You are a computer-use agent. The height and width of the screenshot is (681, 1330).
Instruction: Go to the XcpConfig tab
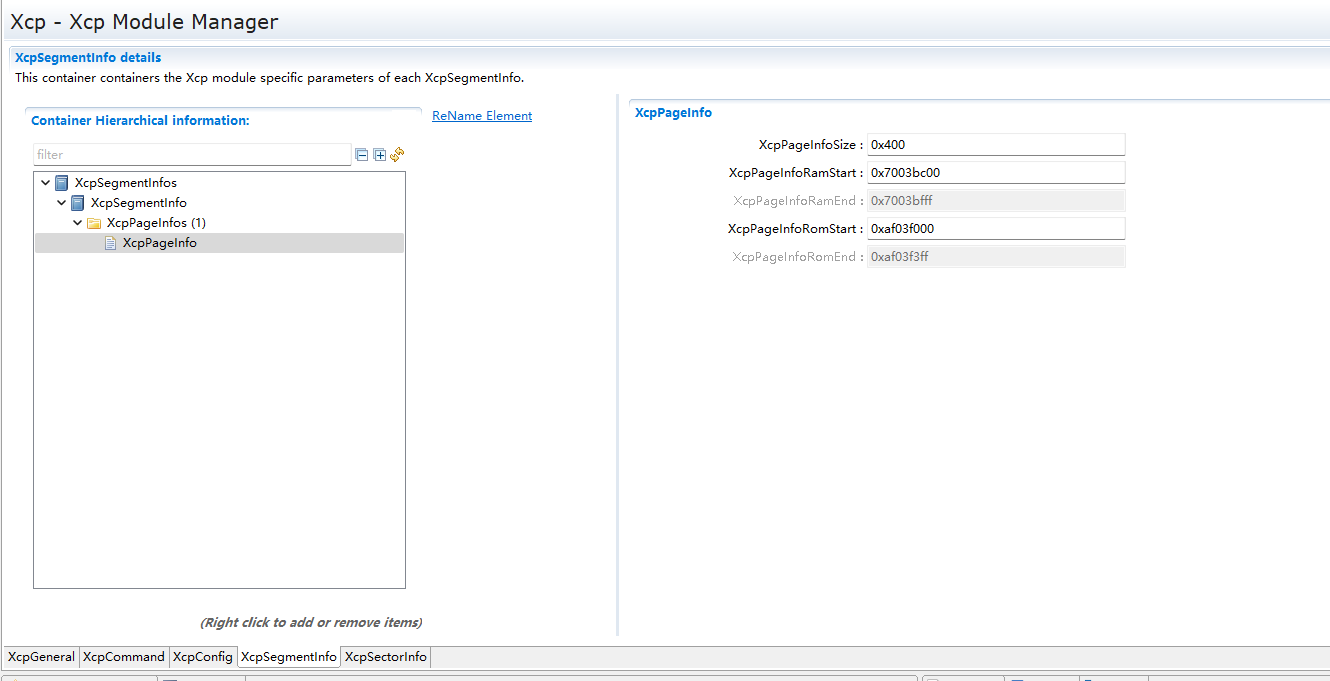pyautogui.click(x=202, y=657)
